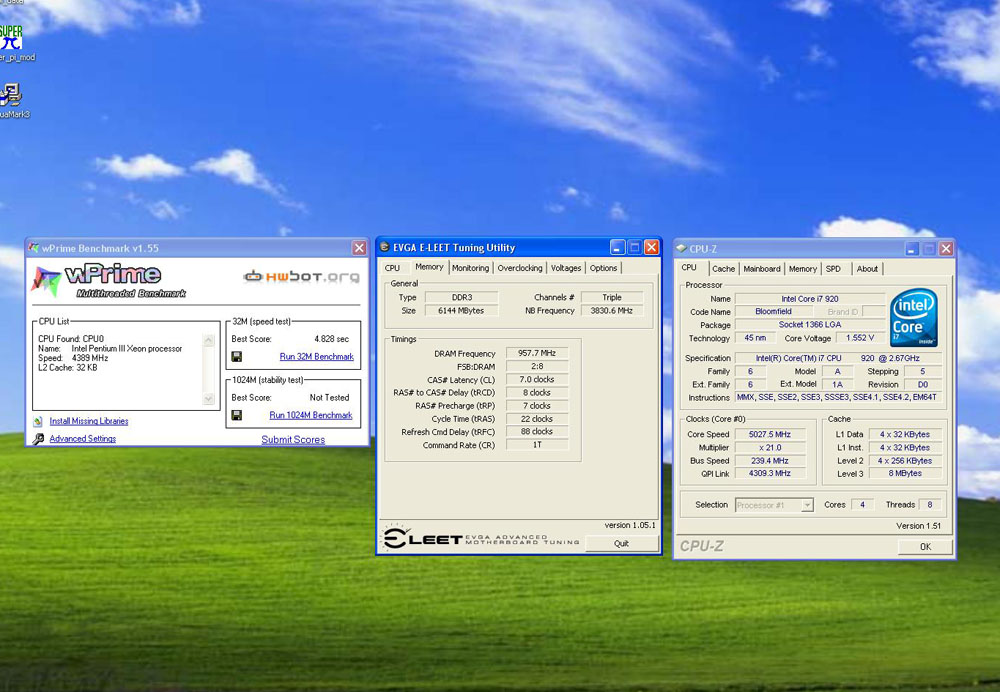Click the wPrime title bar icon
This screenshot has height=692, width=1000.
(x=34, y=247)
